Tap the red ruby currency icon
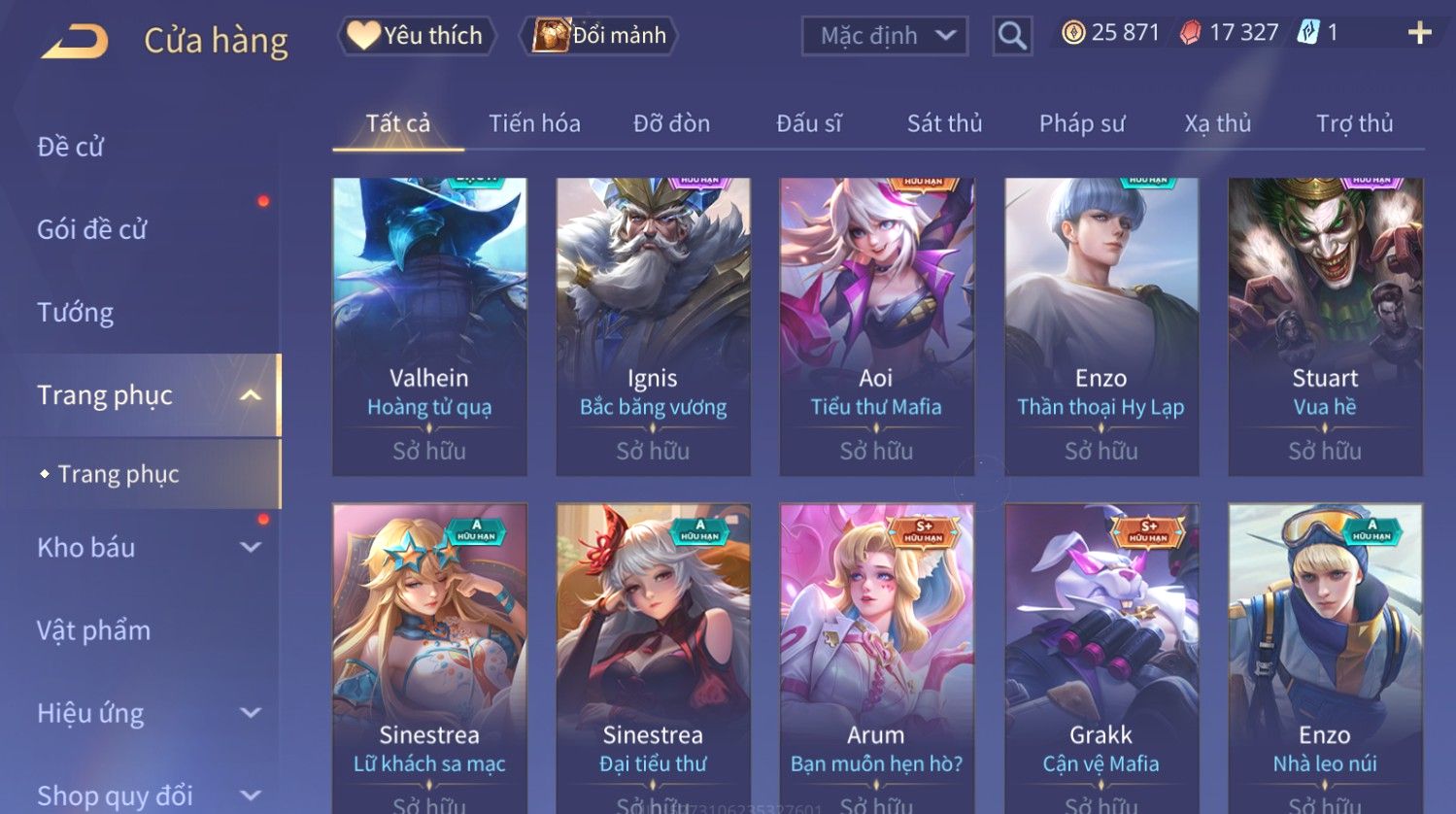The image size is (1456, 814). point(1190,33)
